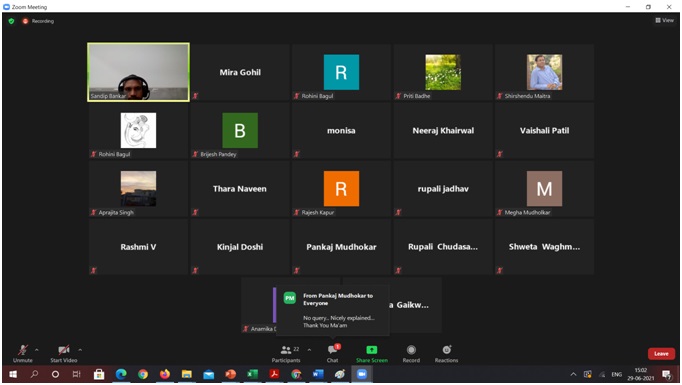Click Megha Mudholkar's brown M avatar

tap(545, 188)
